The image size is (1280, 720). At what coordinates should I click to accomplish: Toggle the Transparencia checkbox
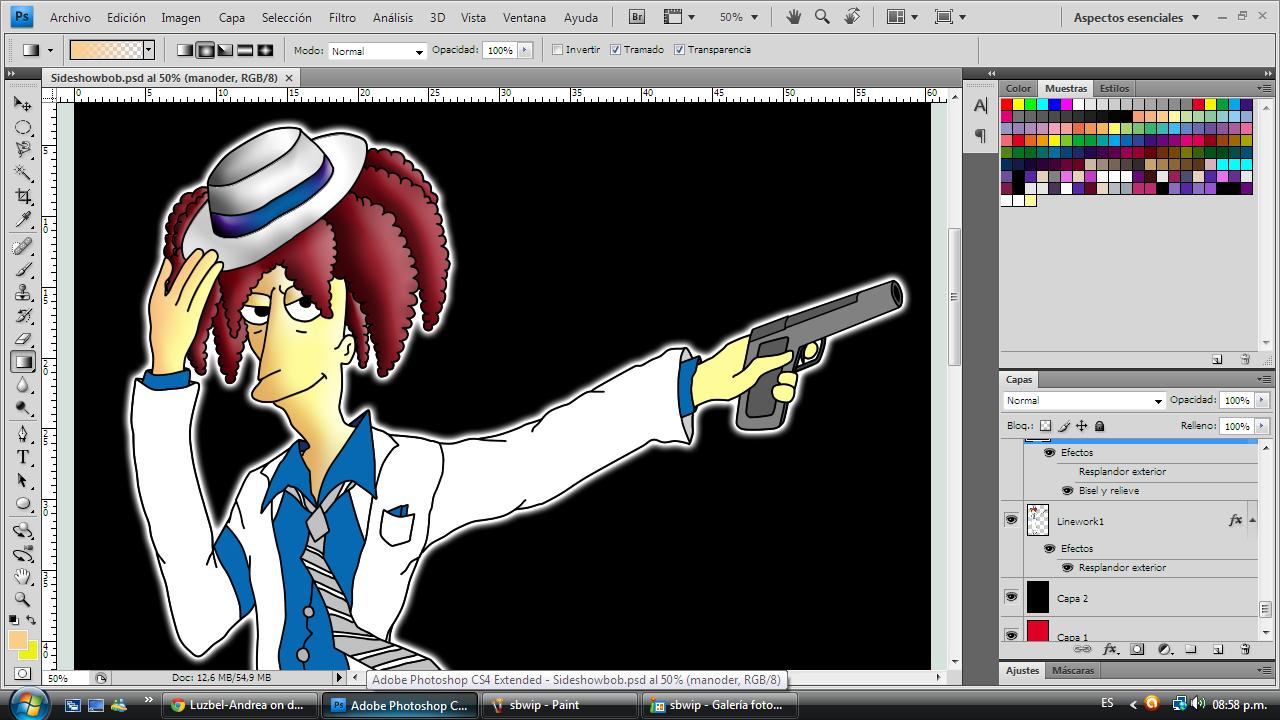(680, 50)
